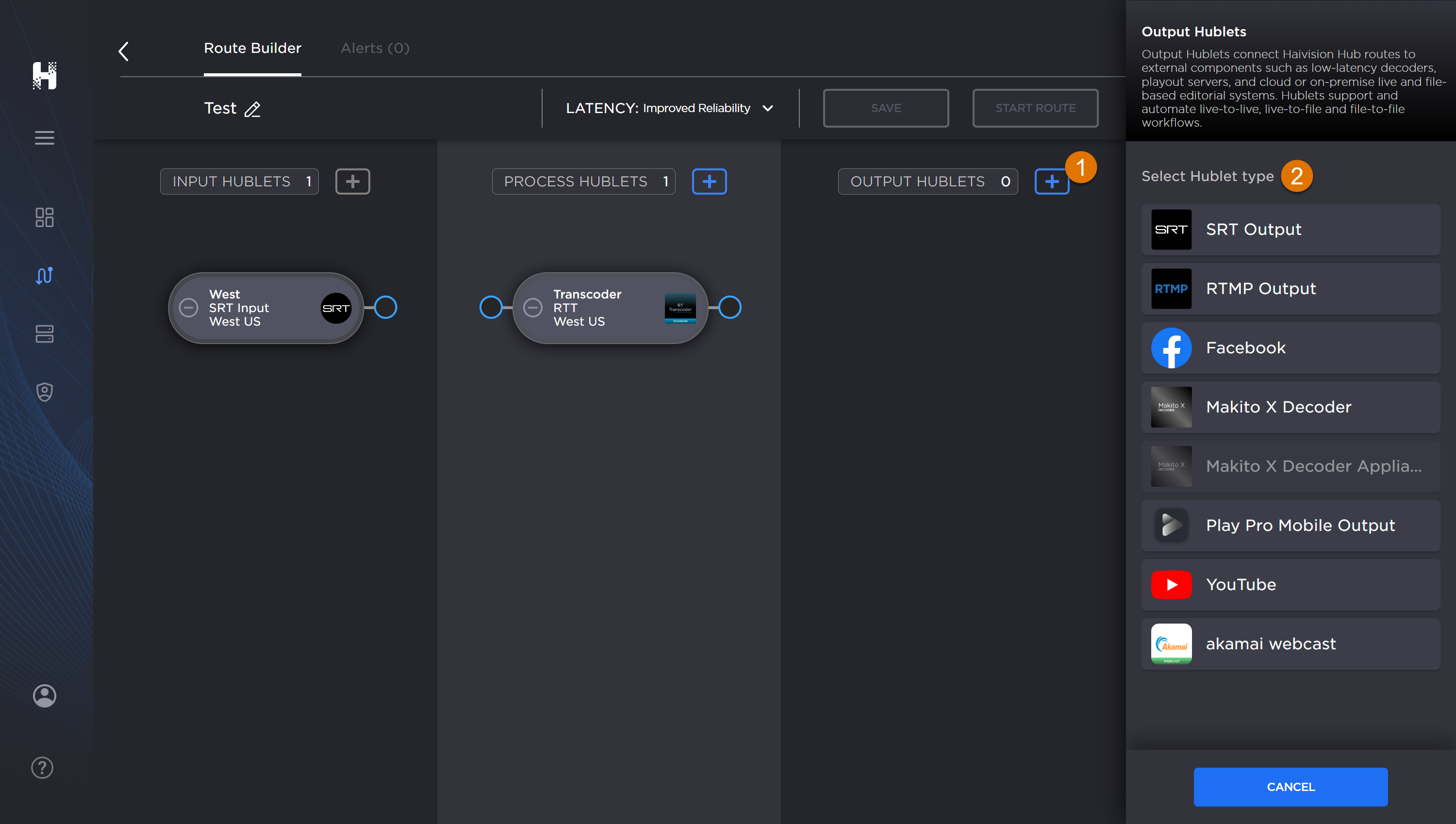Viewport: 1456px width, 824px height.
Task: Add a new Output Hublet with plus button
Action: coord(1051,181)
